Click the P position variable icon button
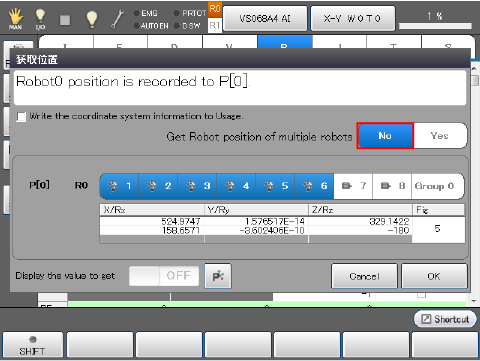 coord(218,276)
